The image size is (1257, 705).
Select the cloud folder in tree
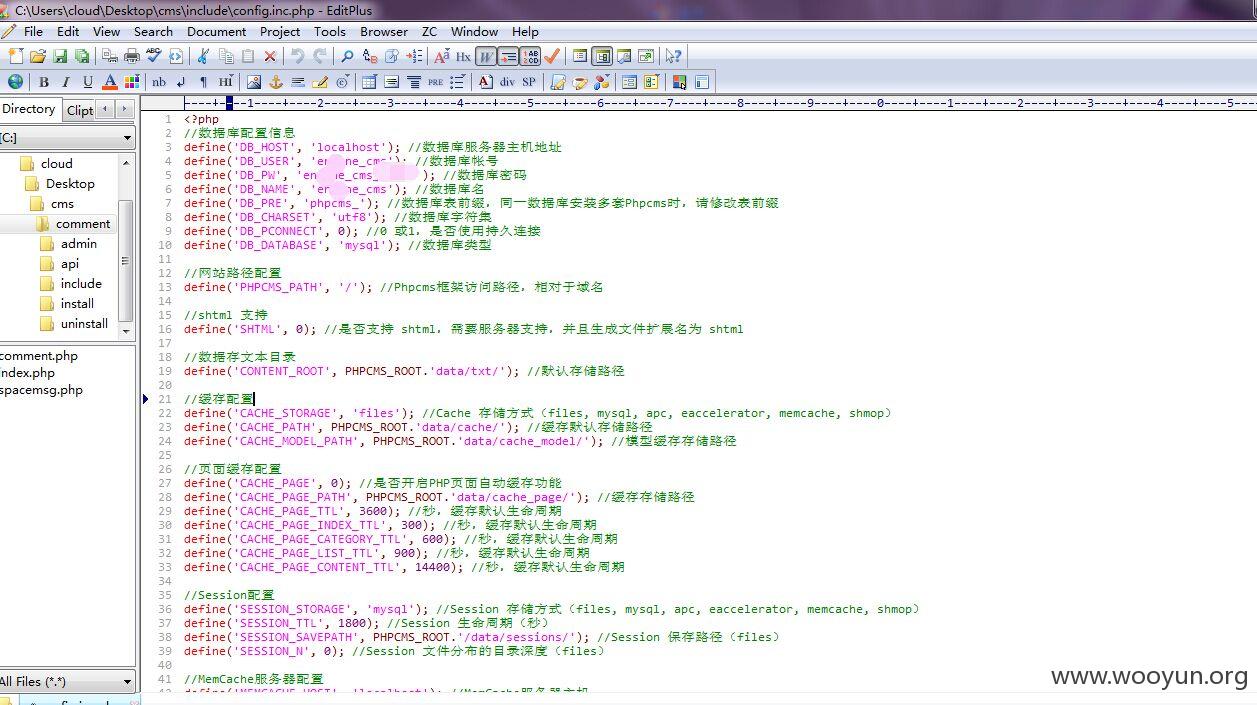coord(56,163)
